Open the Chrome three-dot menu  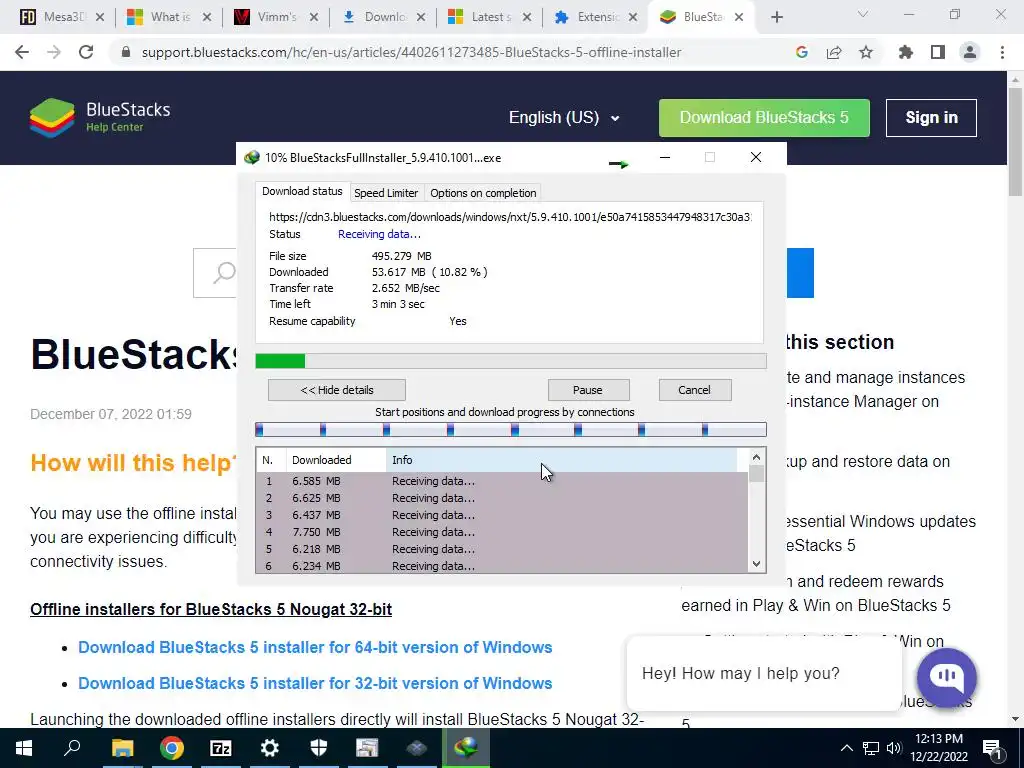(1002, 52)
